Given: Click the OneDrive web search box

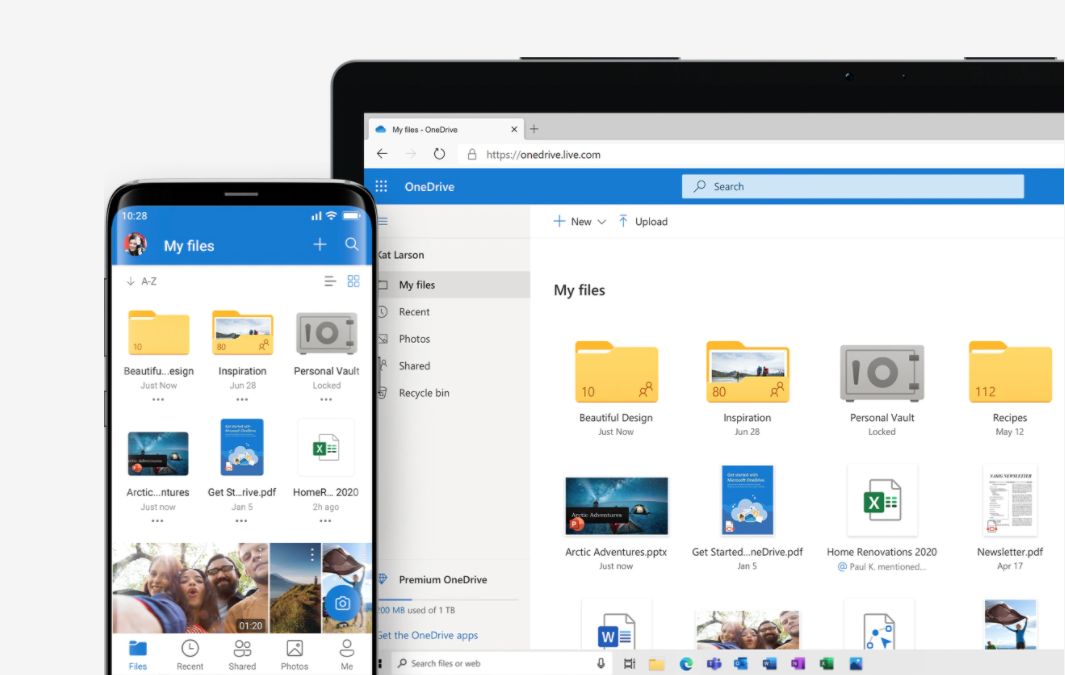Looking at the screenshot, I should (852, 186).
